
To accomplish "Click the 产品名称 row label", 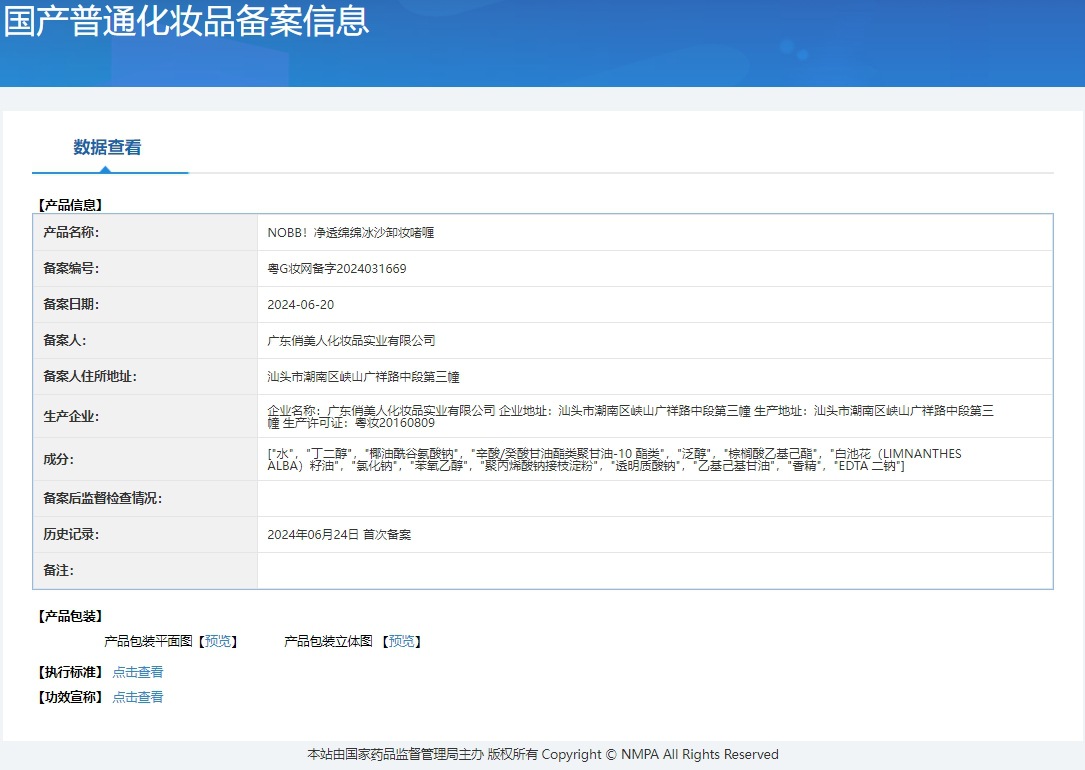I will coord(71,232).
